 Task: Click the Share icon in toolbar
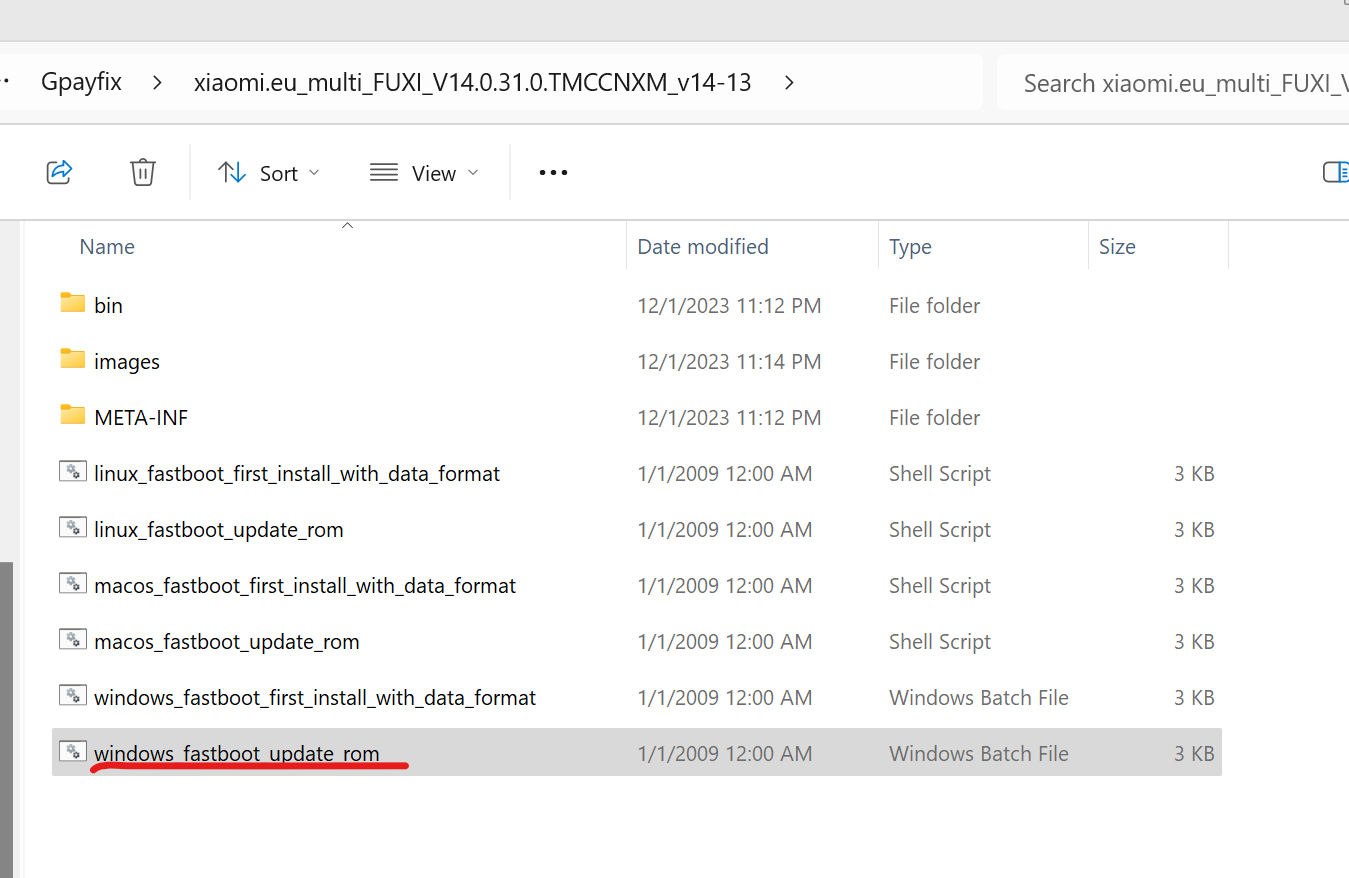[x=59, y=172]
